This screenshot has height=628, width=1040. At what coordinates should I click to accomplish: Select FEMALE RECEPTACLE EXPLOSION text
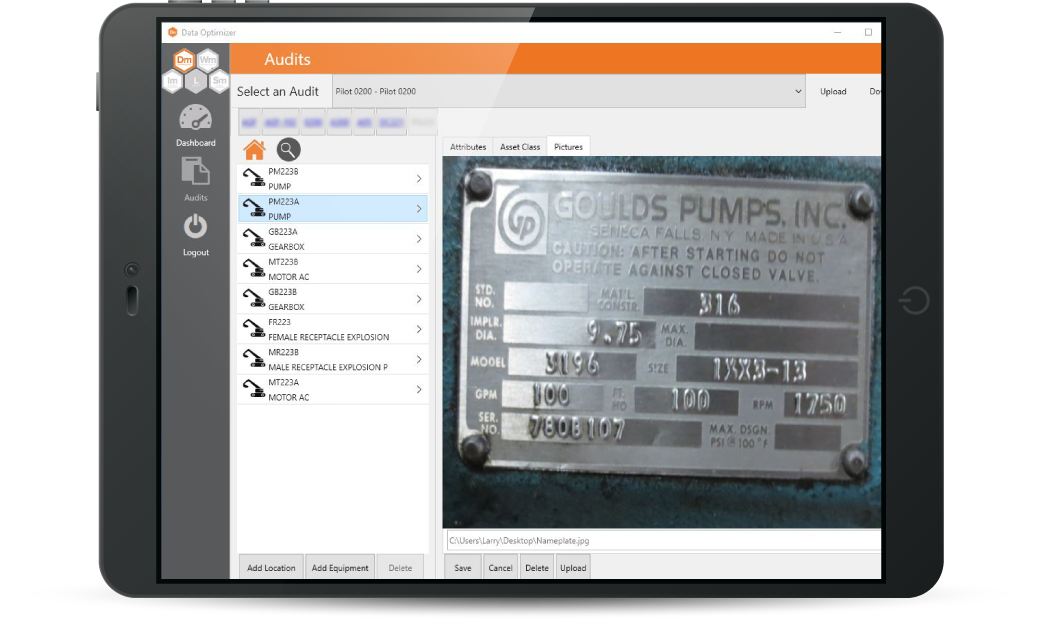(x=329, y=337)
